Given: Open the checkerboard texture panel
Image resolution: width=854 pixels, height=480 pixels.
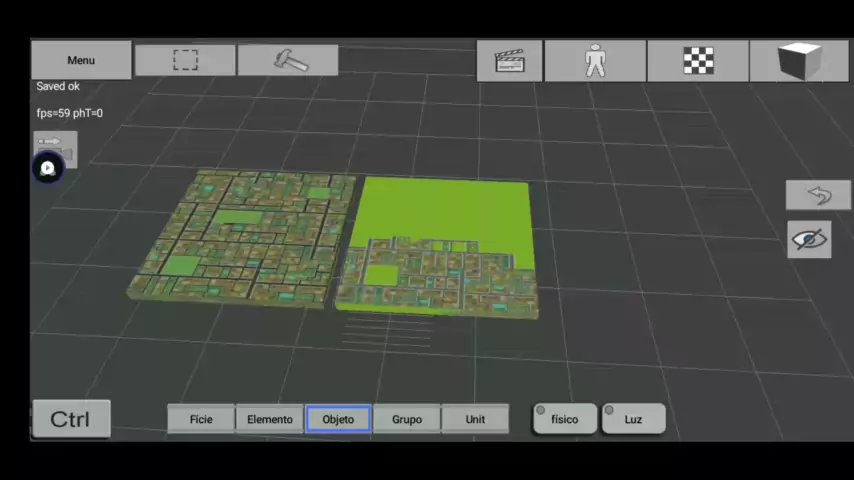Looking at the screenshot, I should (x=698, y=61).
